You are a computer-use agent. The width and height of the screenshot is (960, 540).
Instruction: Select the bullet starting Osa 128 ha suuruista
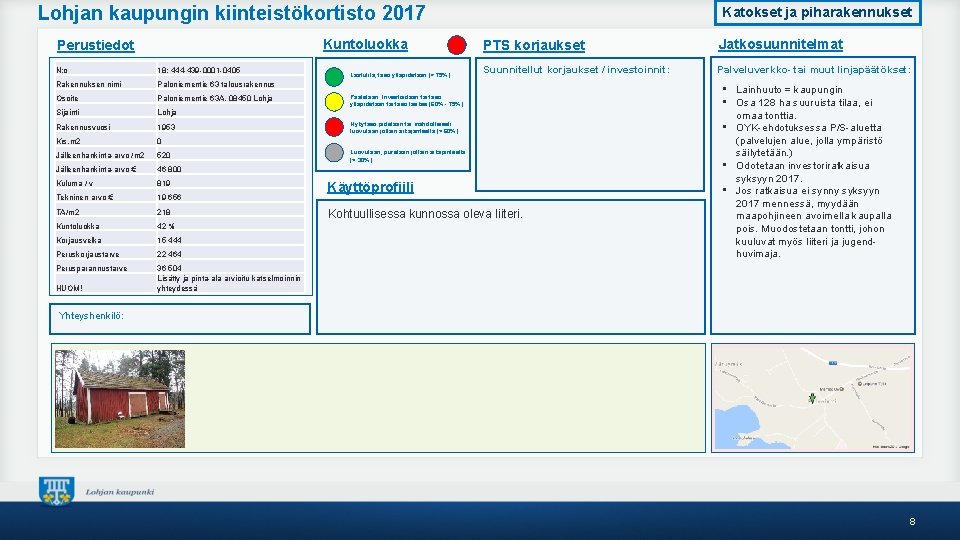coord(804,109)
